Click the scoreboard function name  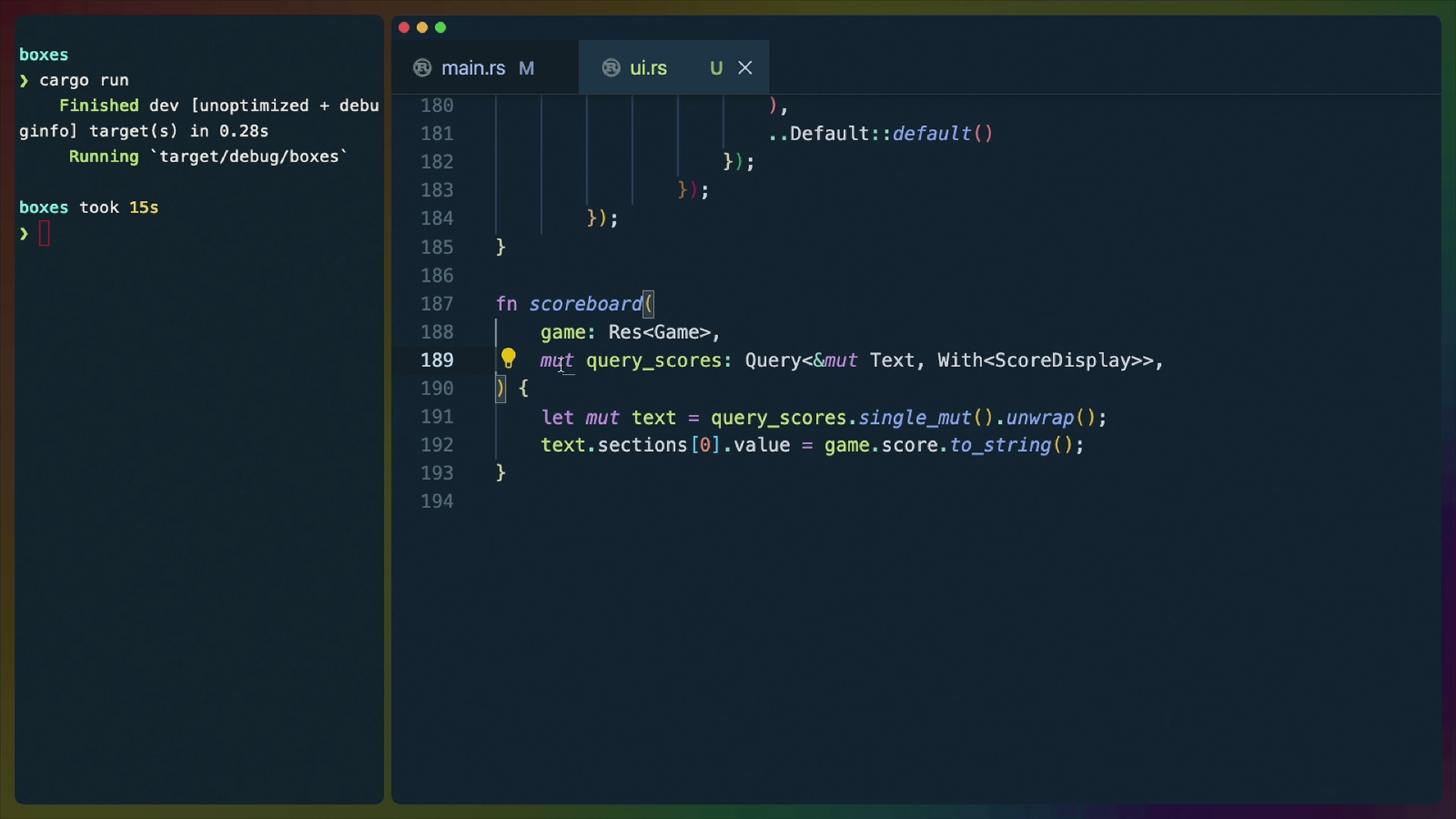click(x=585, y=304)
